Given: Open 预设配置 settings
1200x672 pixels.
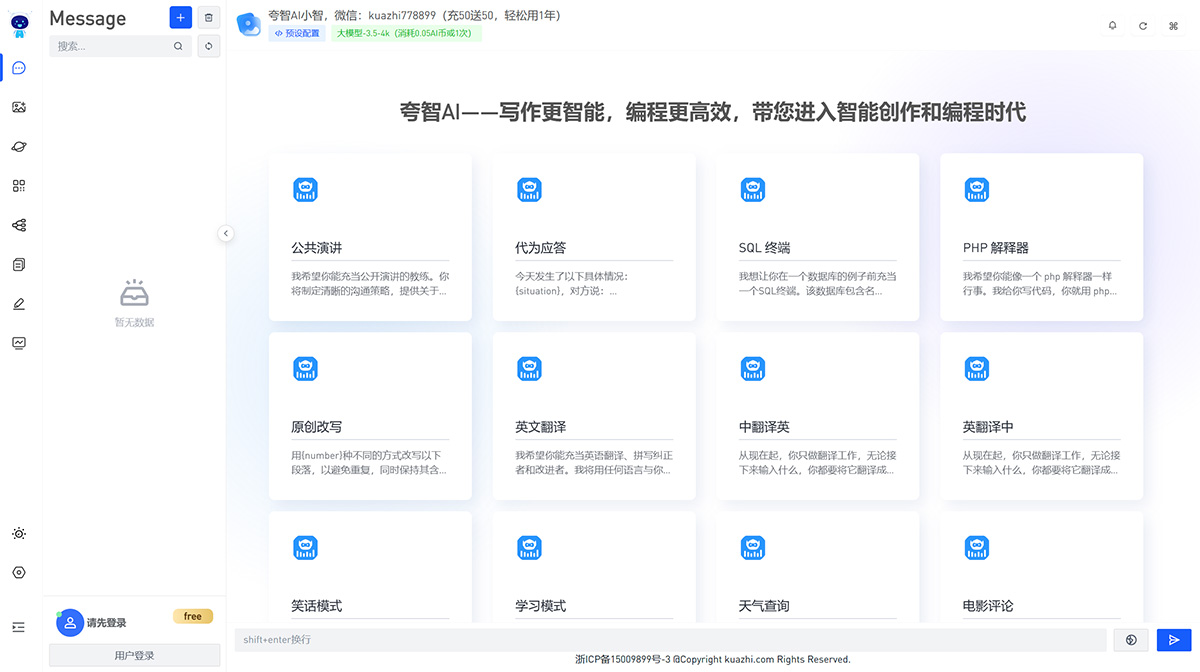Looking at the screenshot, I should pyautogui.click(x=300, y=33).
